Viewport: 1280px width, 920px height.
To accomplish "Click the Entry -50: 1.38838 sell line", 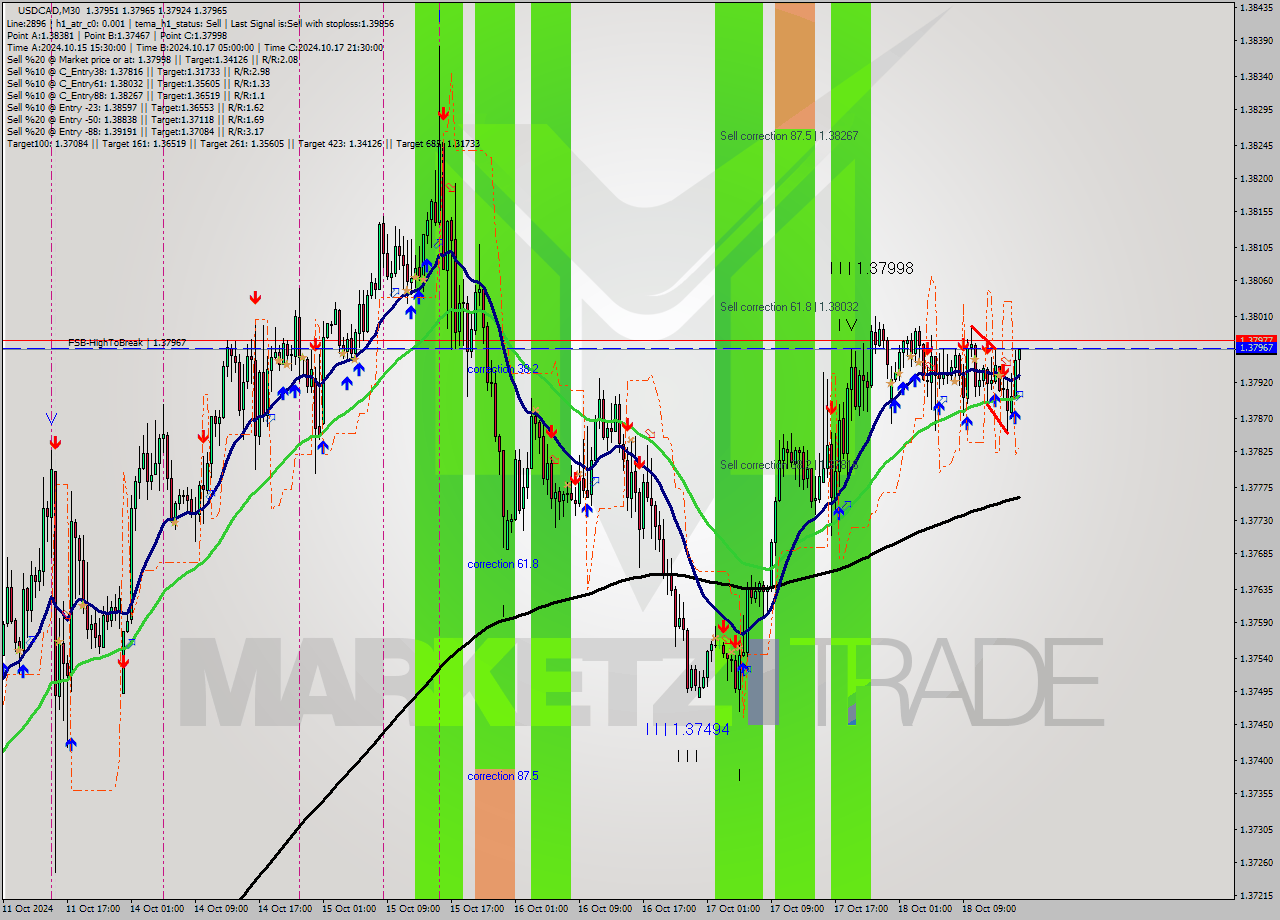I will (x=135, y=119).
